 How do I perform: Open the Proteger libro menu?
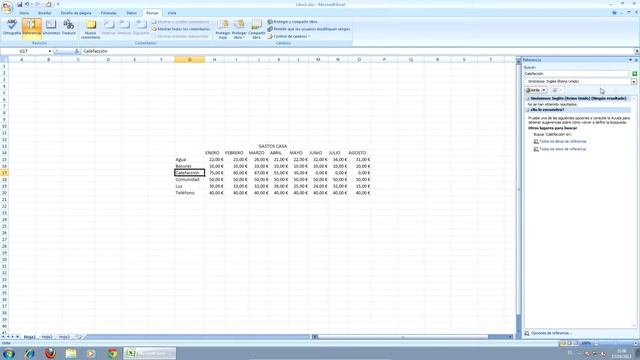coord(239,29)
